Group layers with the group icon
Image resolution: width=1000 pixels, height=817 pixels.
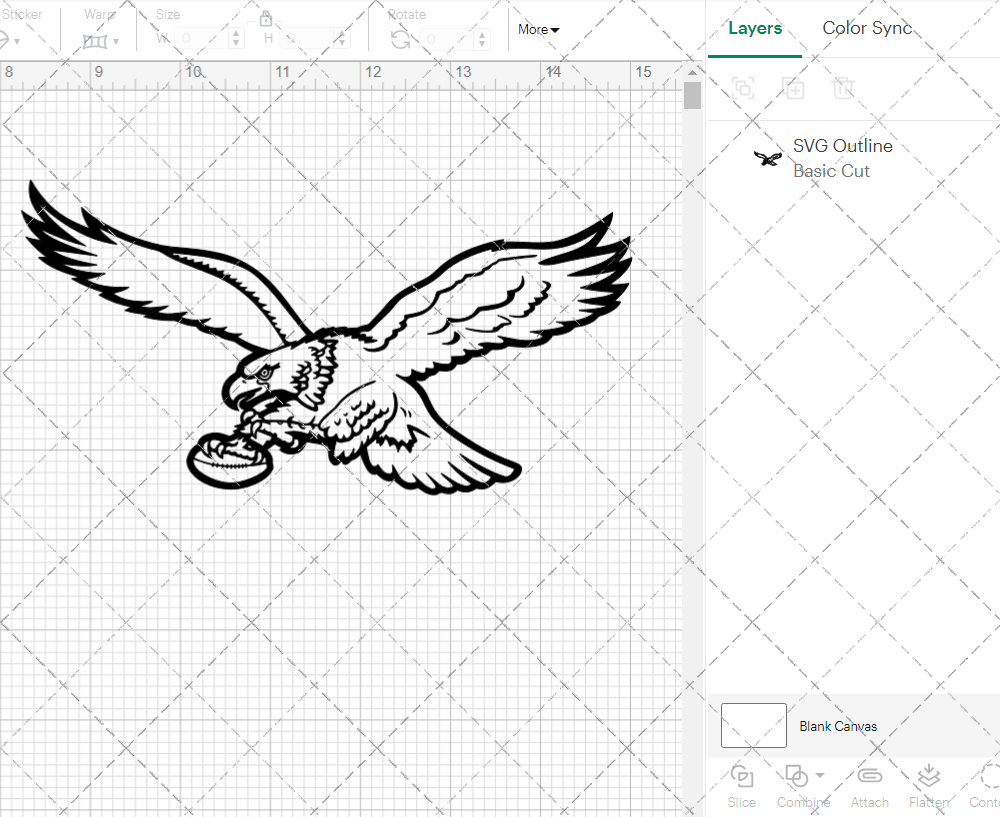click(742, 88)
